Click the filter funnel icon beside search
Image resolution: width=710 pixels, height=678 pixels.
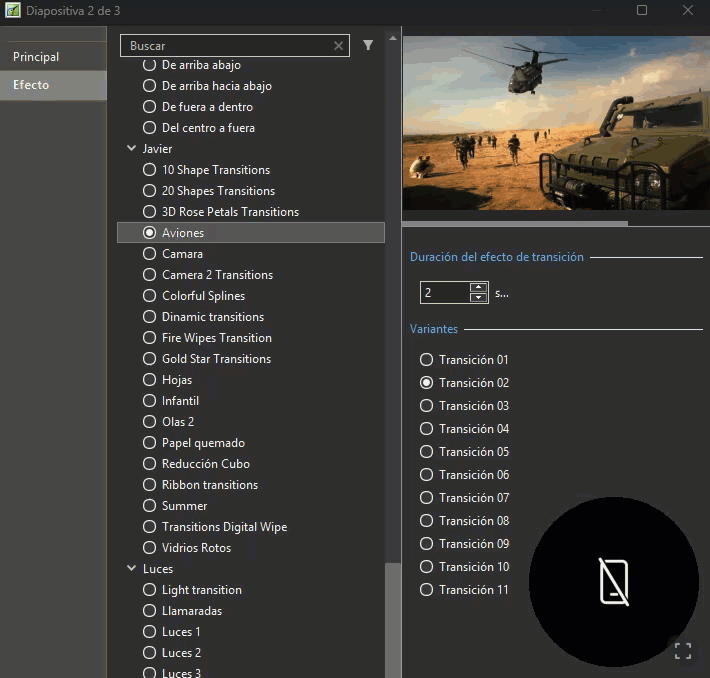tap(368, 45)
